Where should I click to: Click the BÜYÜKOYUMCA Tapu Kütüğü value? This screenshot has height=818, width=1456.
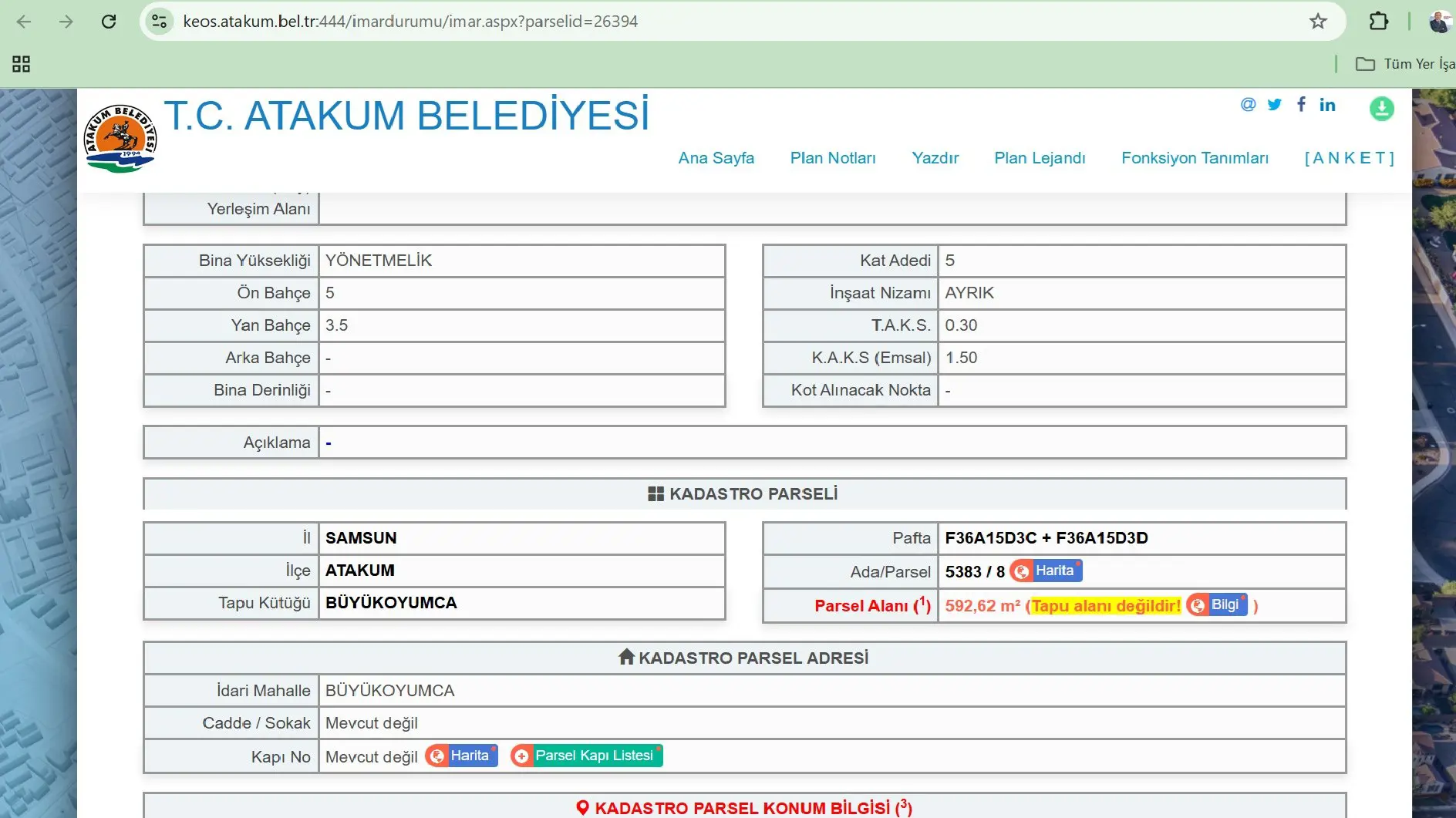(391, 603)
